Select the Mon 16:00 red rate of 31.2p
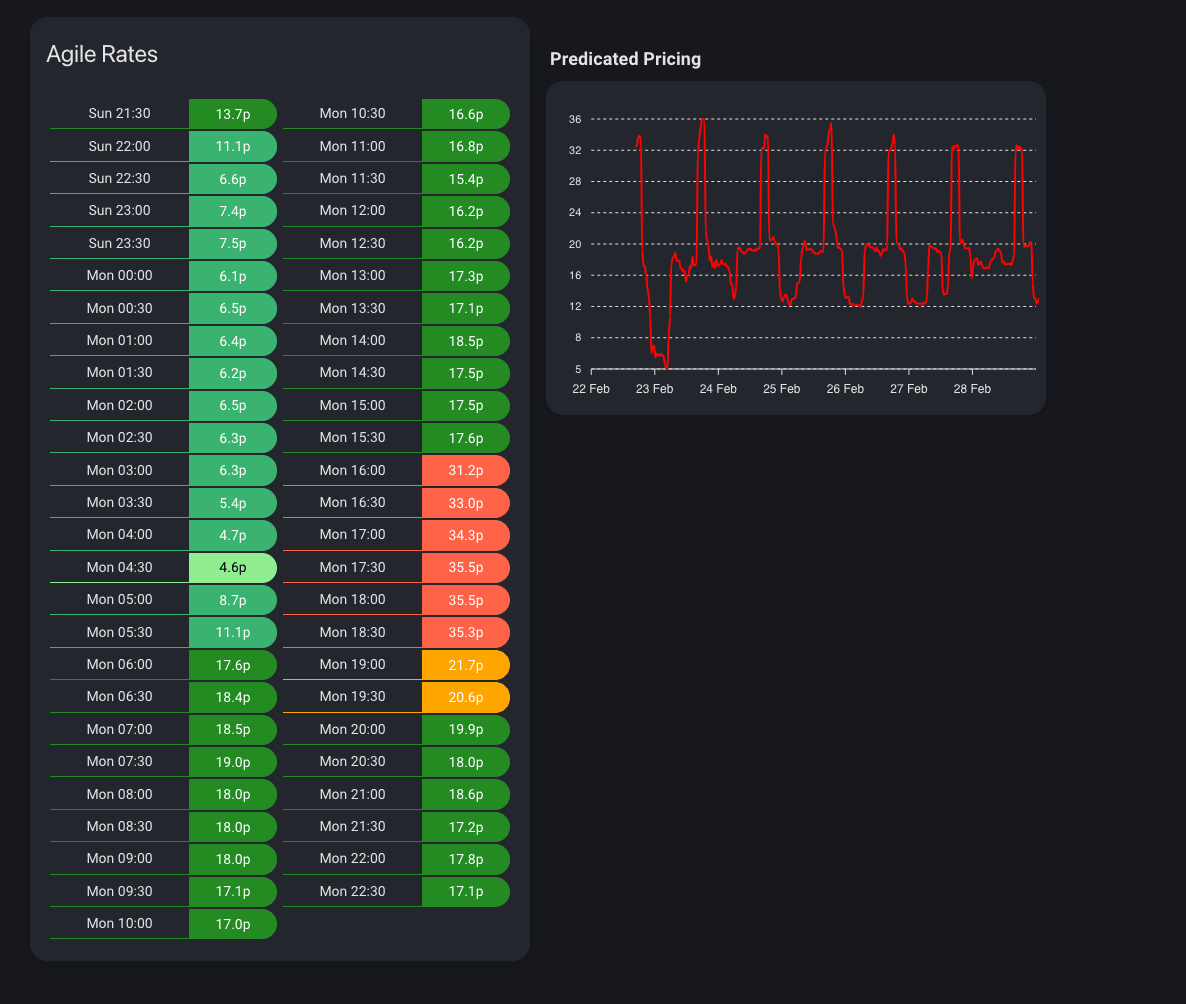The height and width of the screenshot is (1004, 1186). (x=465, y=470)
